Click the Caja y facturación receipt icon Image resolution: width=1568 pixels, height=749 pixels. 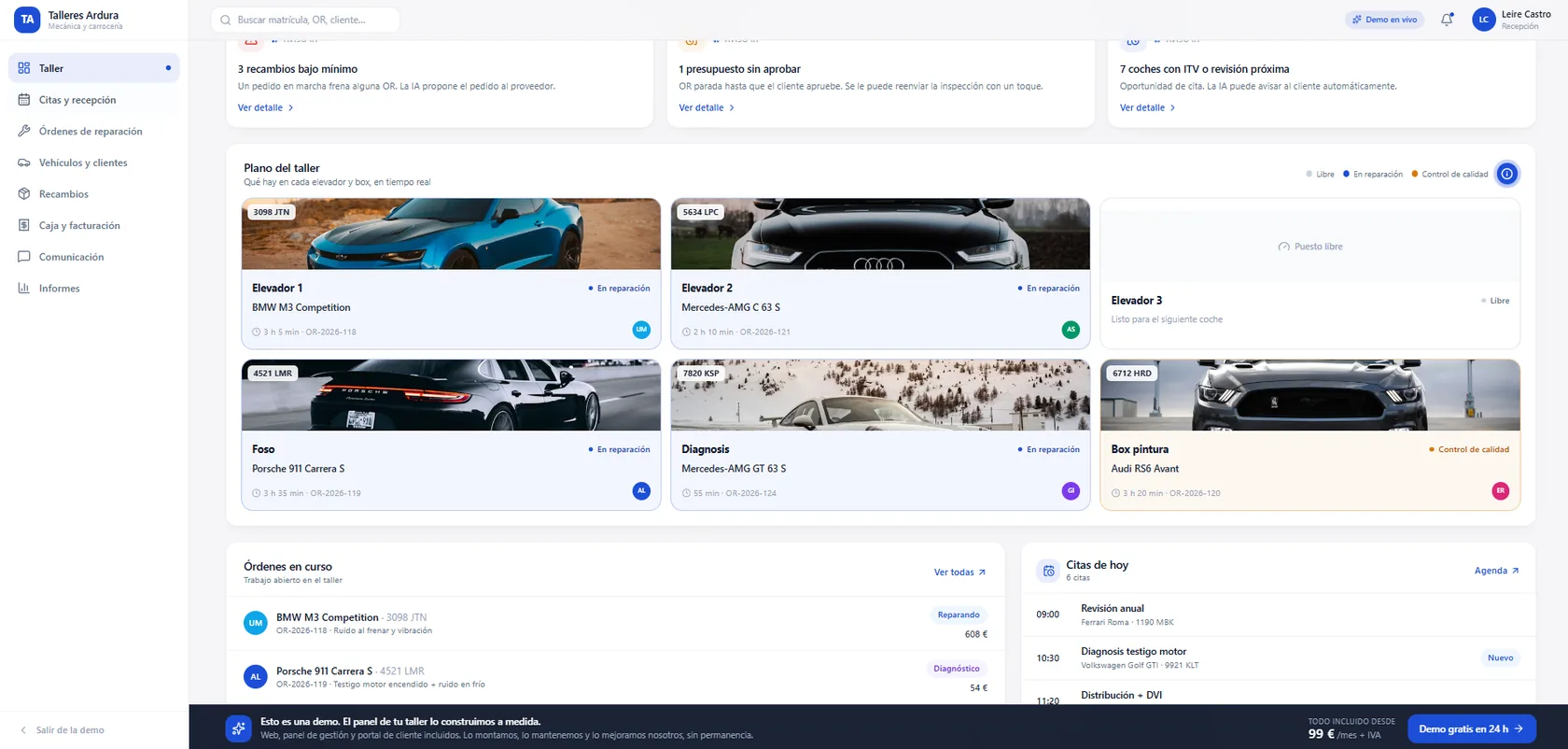(24, 225)
